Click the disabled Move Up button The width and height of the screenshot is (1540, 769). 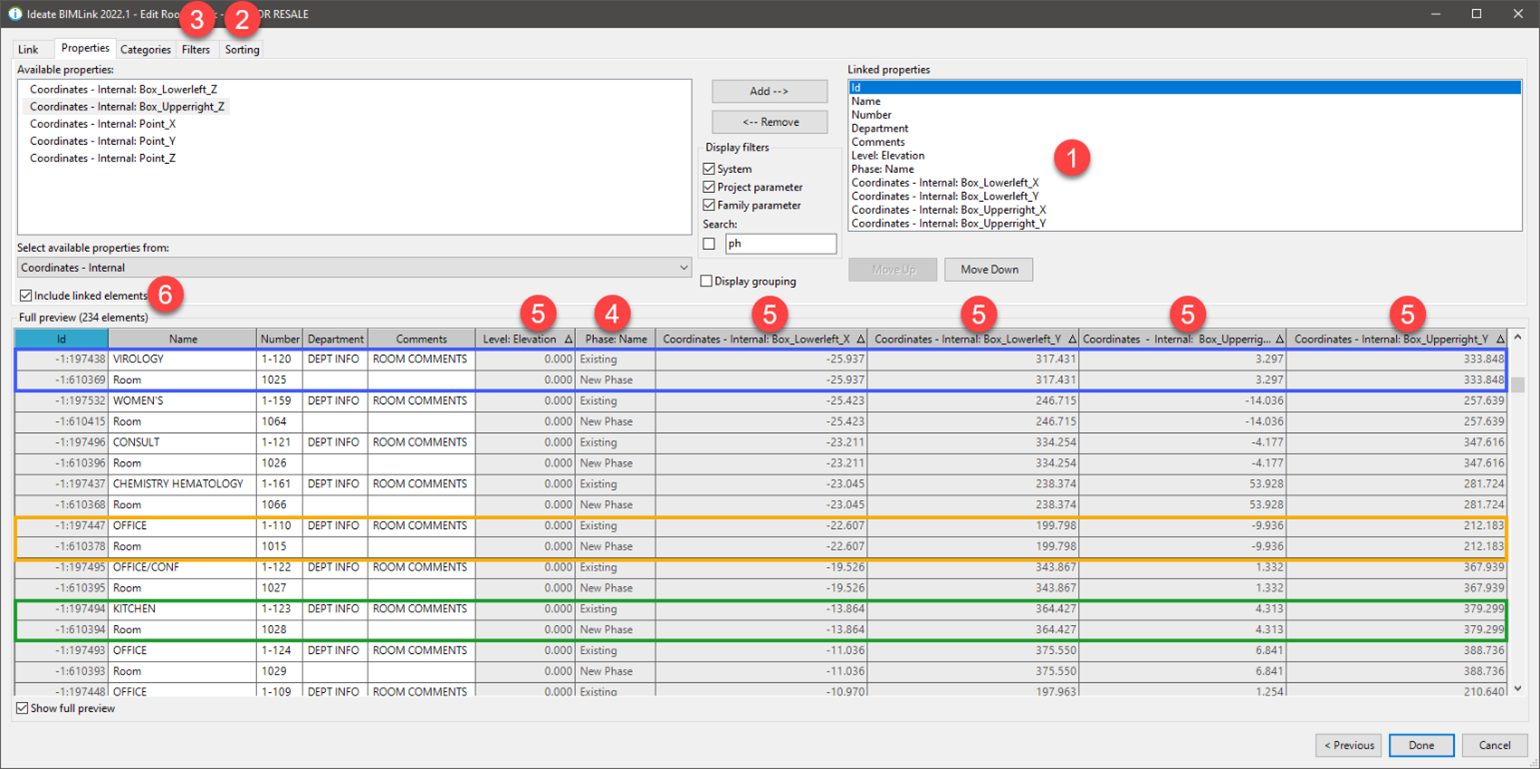(893, 270)
